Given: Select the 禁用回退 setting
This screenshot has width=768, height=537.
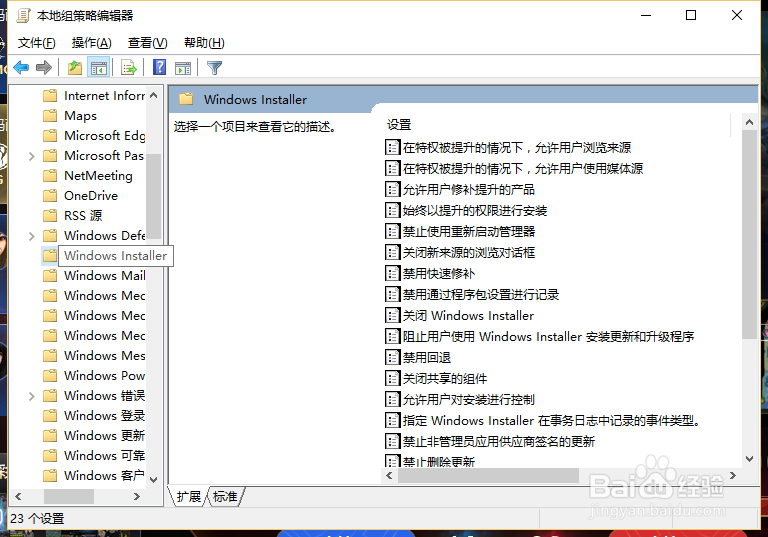Looking at the screenshot, I should (418, 358).
